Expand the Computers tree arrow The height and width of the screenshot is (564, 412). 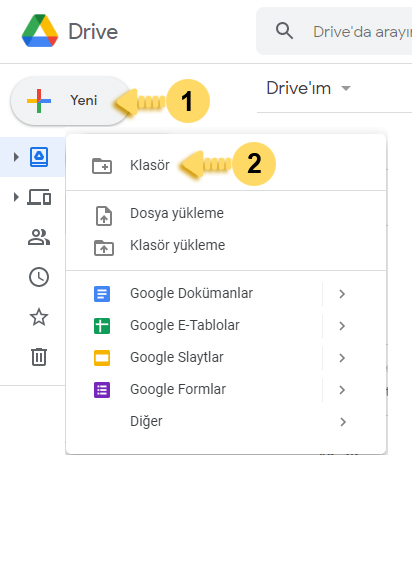click(x=16, y=197)
